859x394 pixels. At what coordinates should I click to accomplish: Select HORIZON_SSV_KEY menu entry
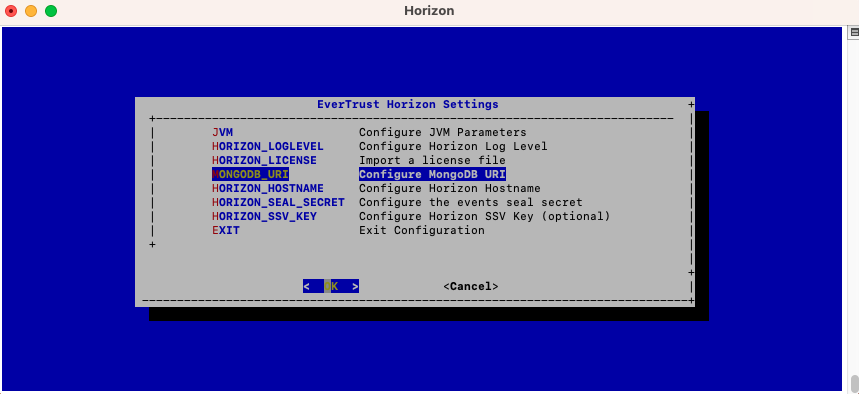tap(264, 216)
